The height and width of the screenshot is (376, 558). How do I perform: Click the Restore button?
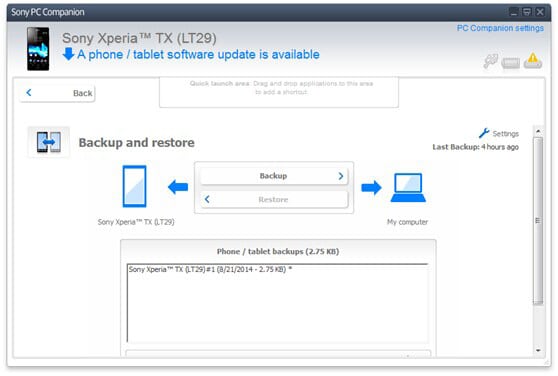click(274, 200)
